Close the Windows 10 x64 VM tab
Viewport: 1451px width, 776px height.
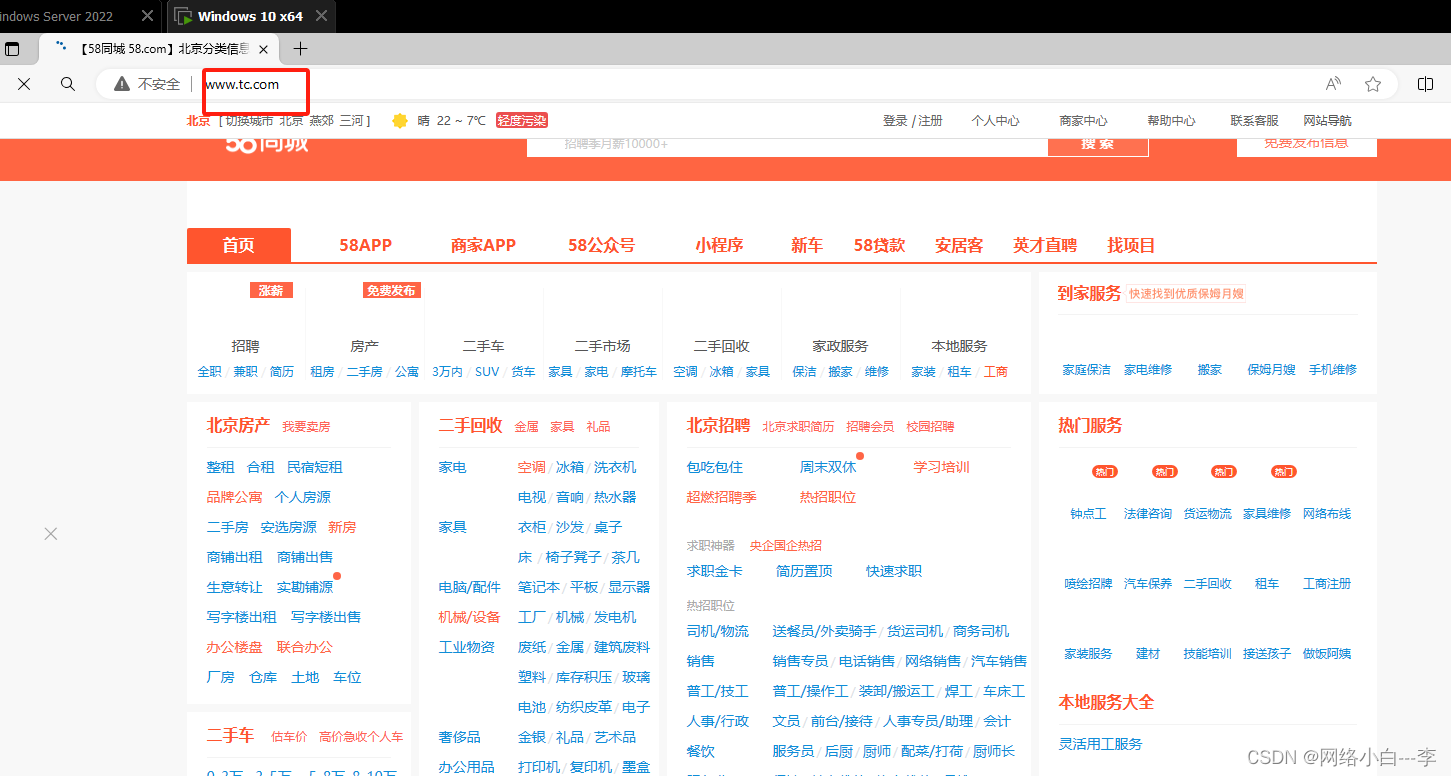tap(321, 16)
